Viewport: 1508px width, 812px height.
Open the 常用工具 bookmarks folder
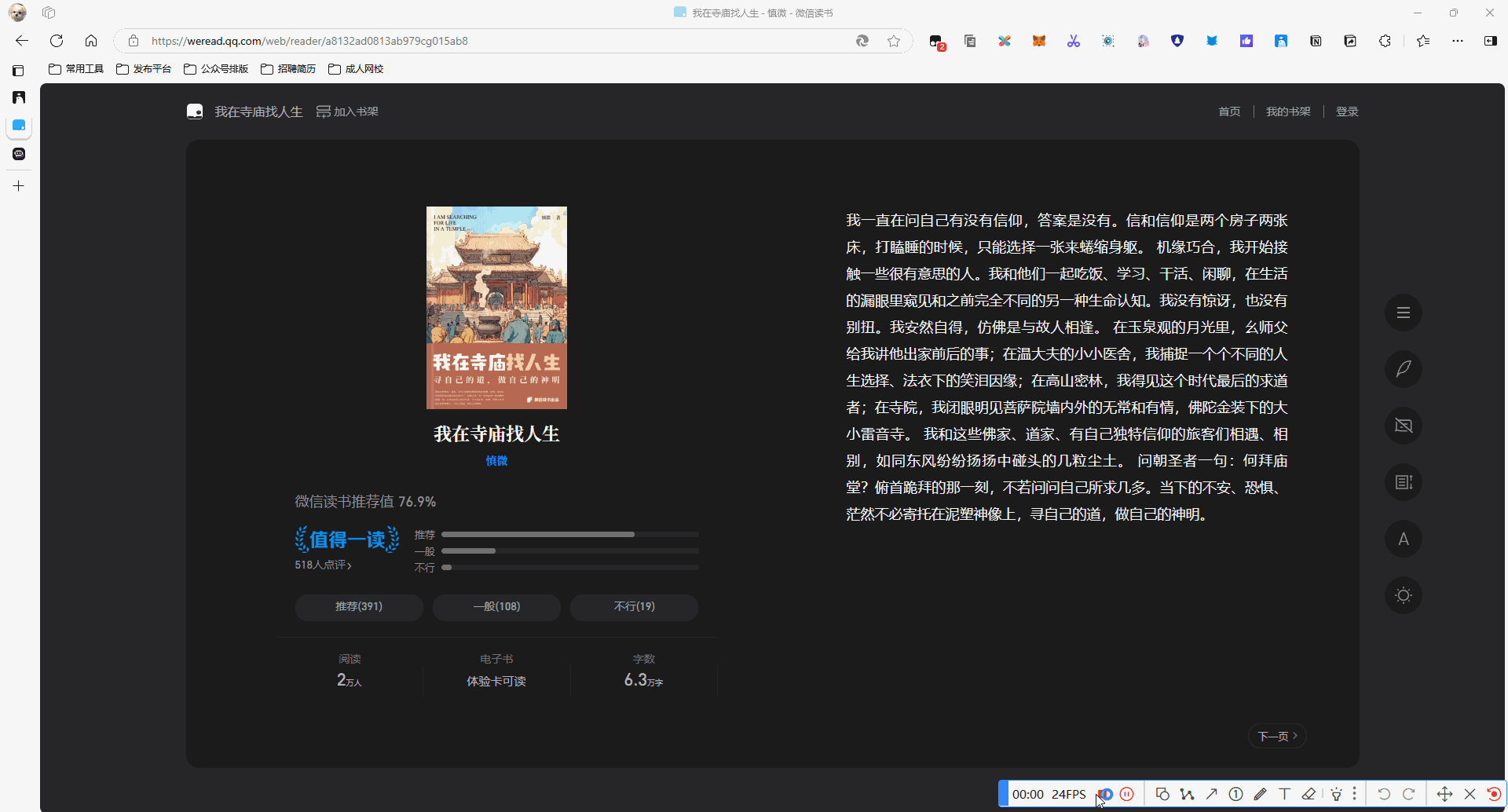(x=76, y=69)
